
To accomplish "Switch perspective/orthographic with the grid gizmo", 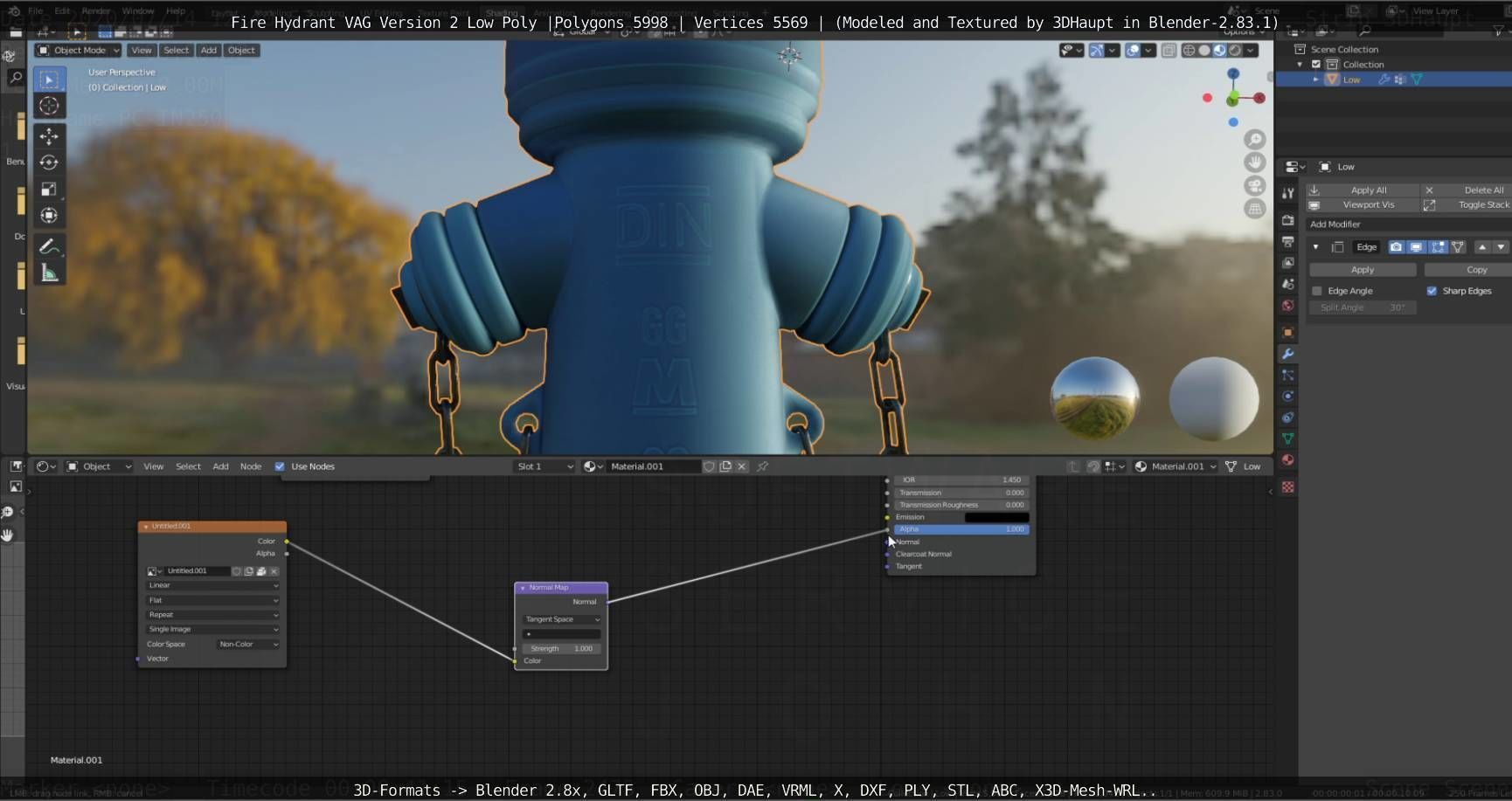I will coord(1255,209).
